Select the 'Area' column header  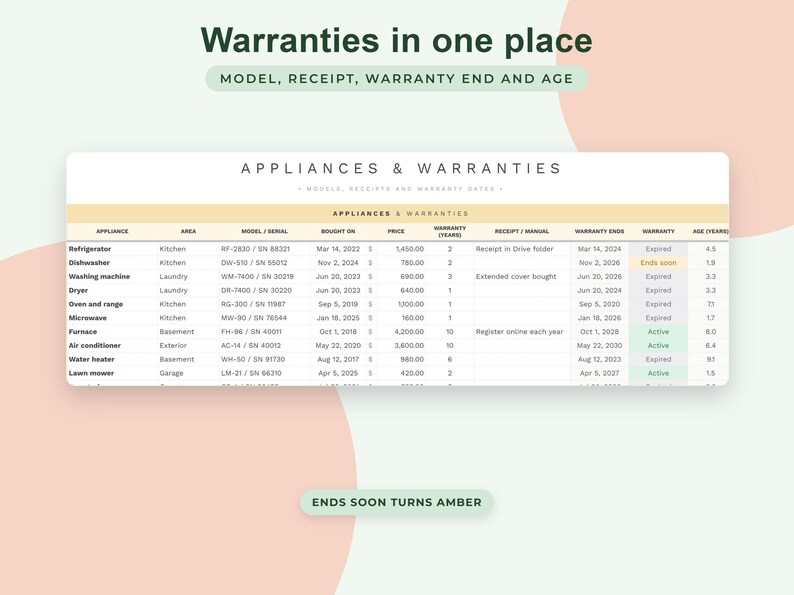click(188, 231)
